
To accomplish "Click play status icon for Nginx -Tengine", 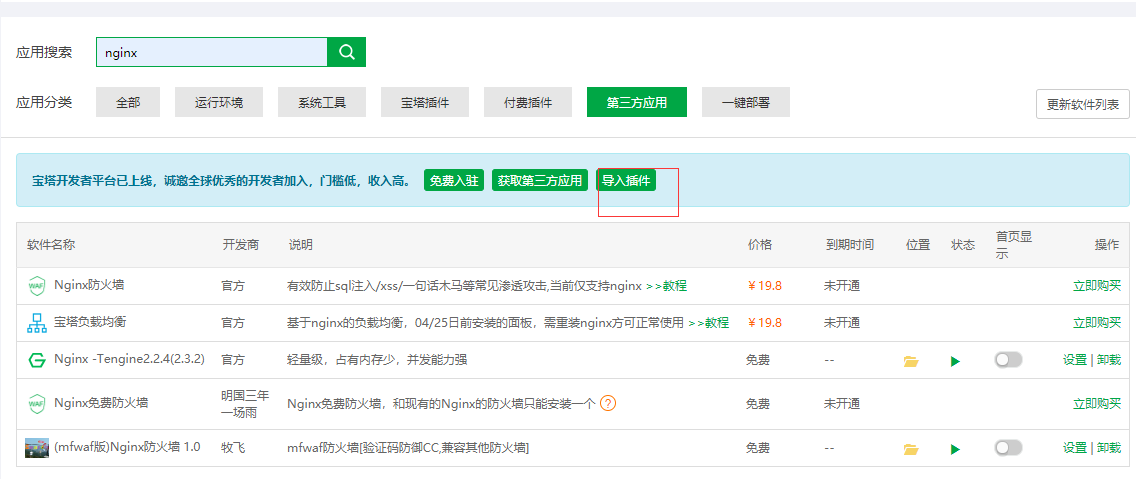I will coord(956,361).
